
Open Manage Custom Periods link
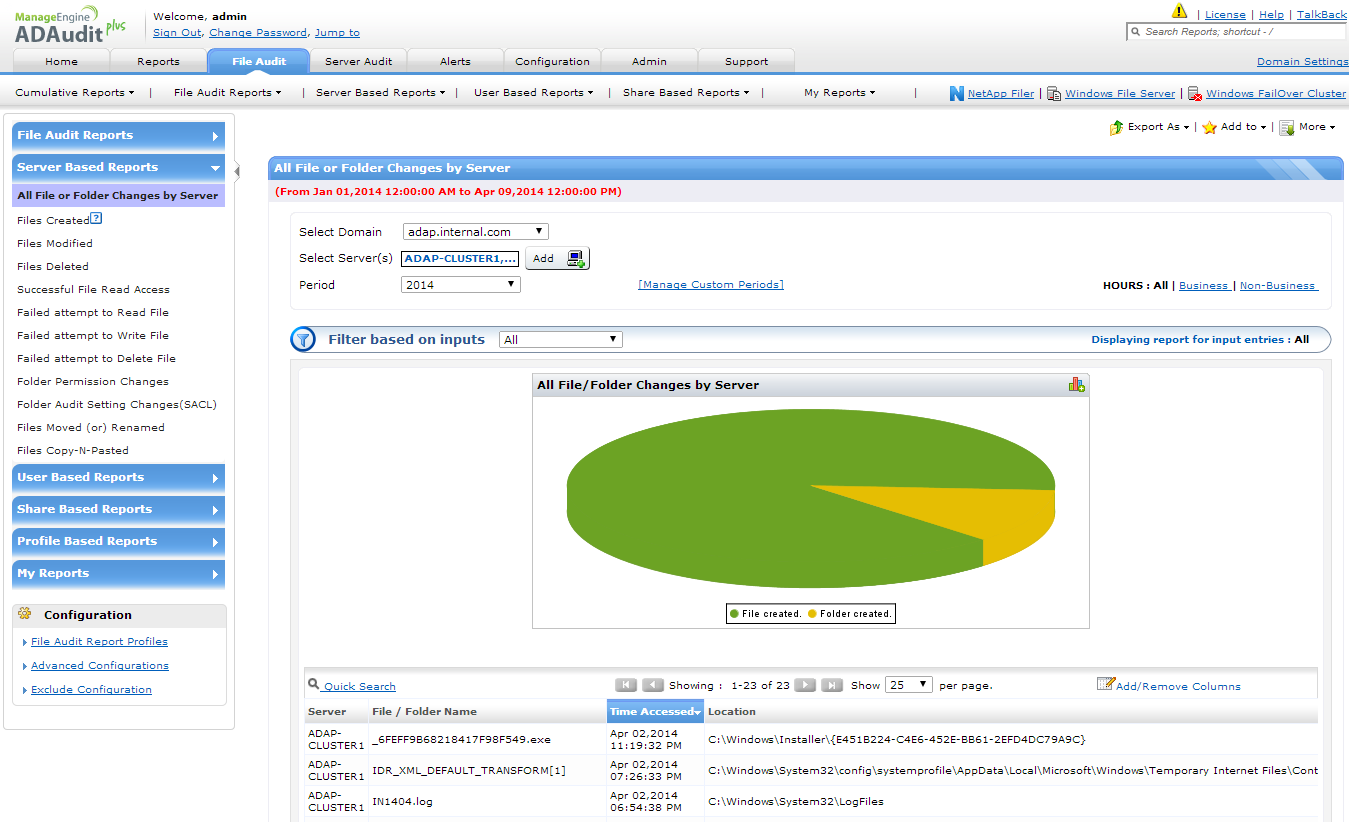(x=711, y=285)
